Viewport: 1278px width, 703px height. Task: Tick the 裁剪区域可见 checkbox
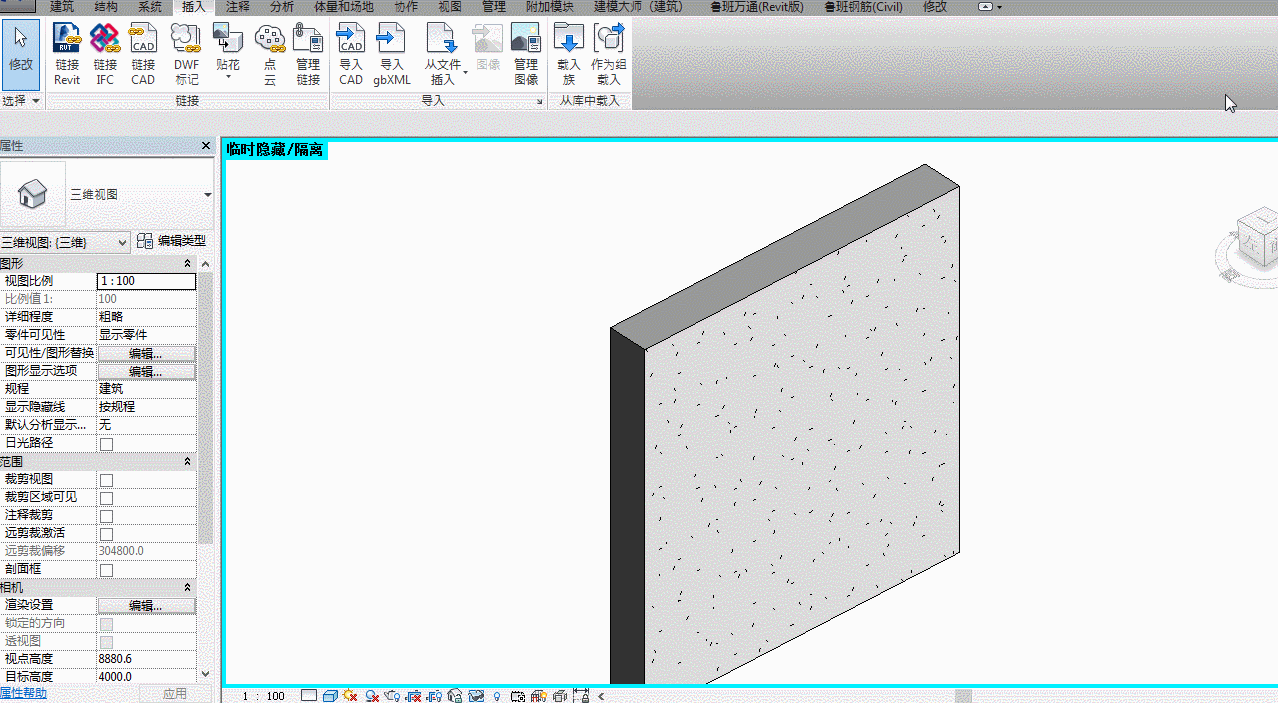pyautogui.click(x=106, y=498)
